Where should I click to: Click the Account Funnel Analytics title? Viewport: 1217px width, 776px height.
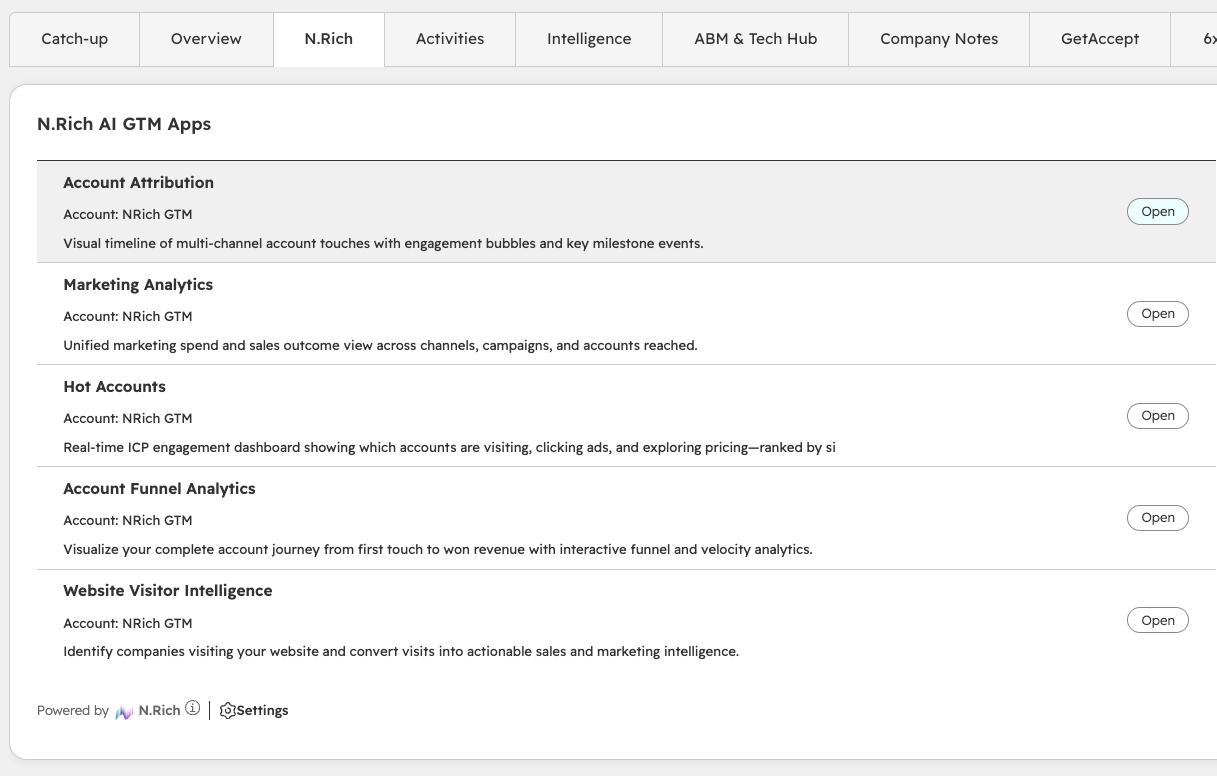(x=160, y=489)
